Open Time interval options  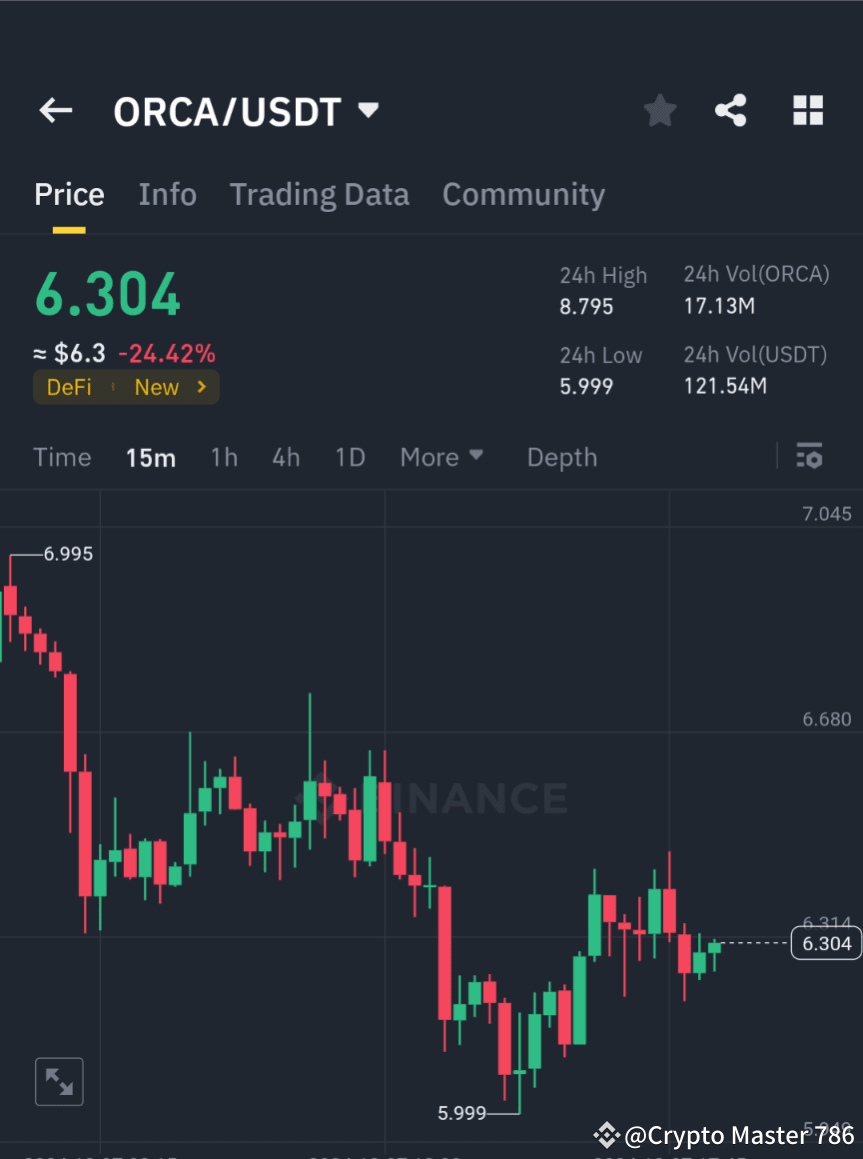coord(62,457)
